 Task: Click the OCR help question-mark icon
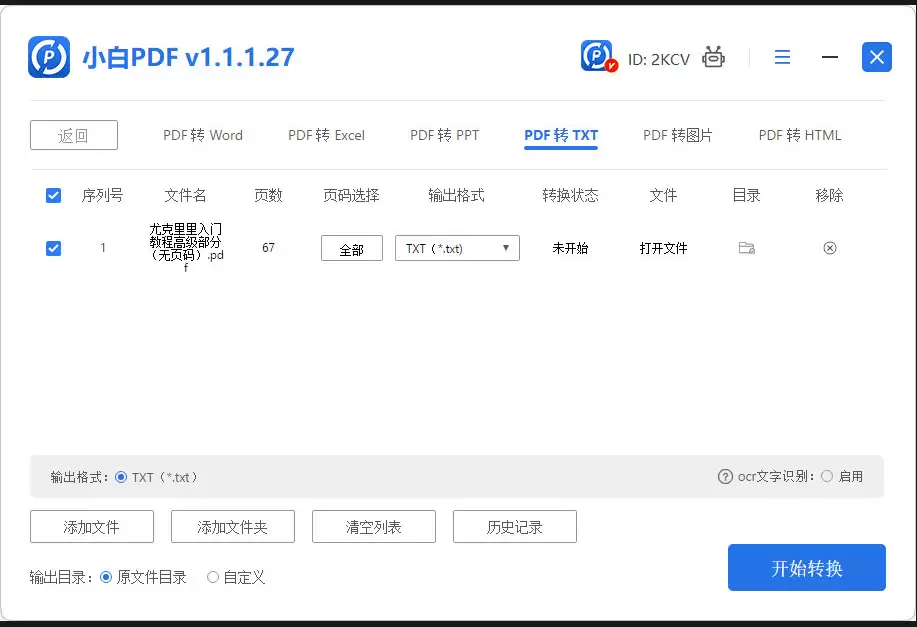pos(724,477)
